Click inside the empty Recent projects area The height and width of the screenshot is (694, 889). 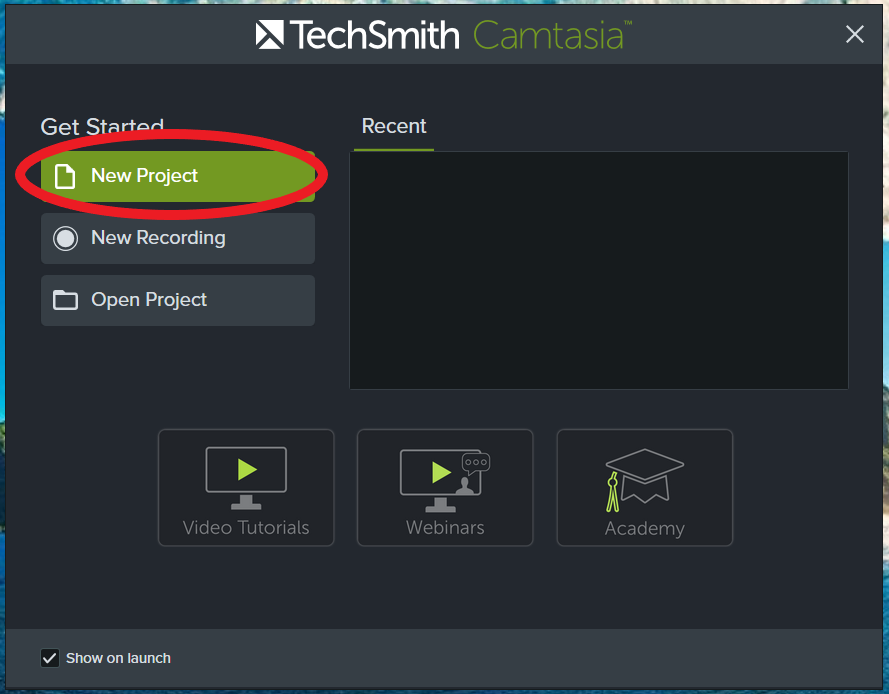(x=599, y=270)
